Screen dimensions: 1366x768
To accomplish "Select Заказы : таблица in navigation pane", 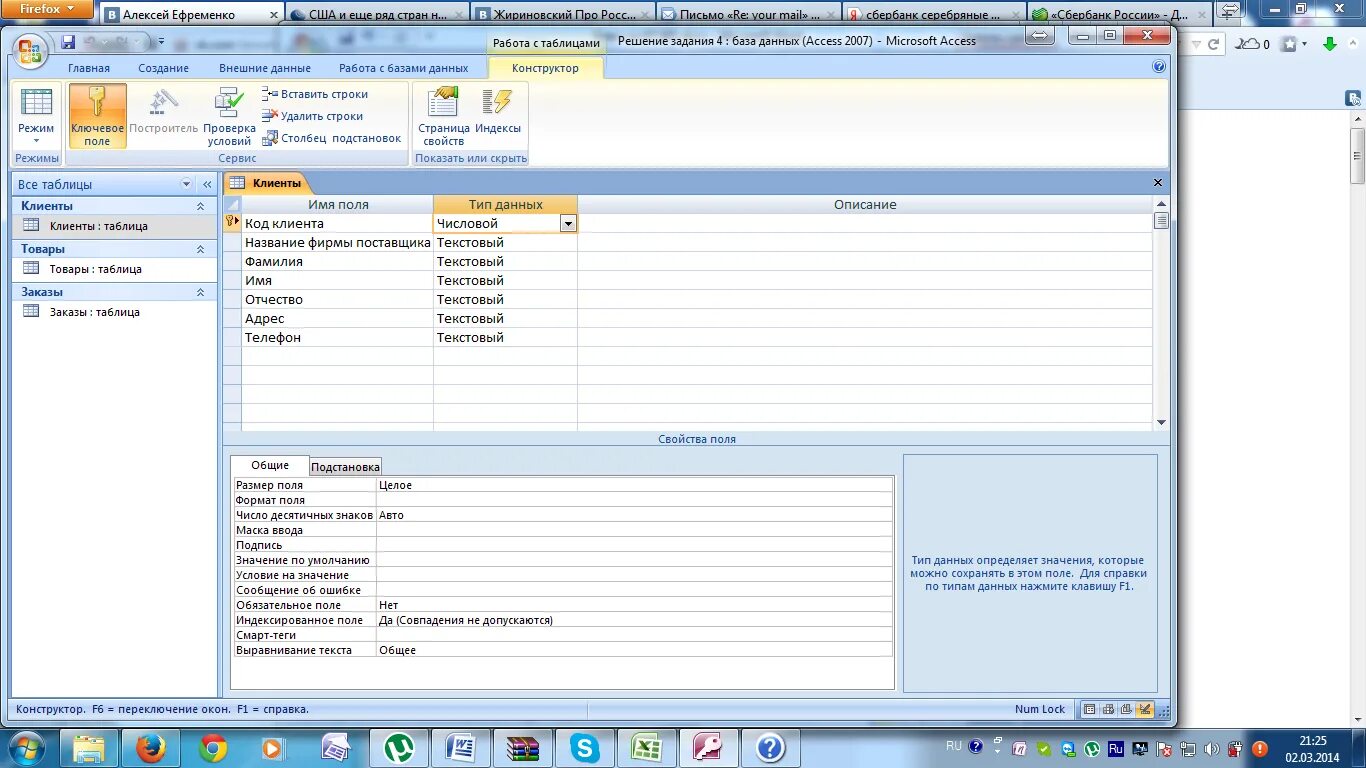I will (114, 312).
